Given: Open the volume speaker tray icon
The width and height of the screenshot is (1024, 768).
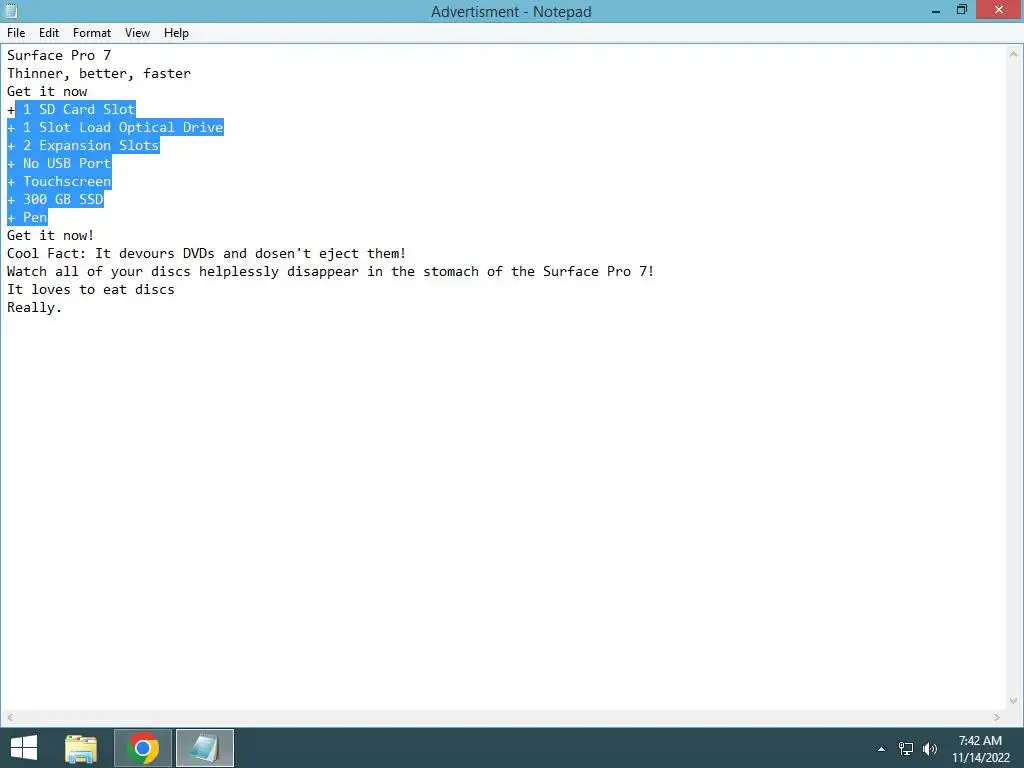Looking at the screenshot, I should 930,749.
